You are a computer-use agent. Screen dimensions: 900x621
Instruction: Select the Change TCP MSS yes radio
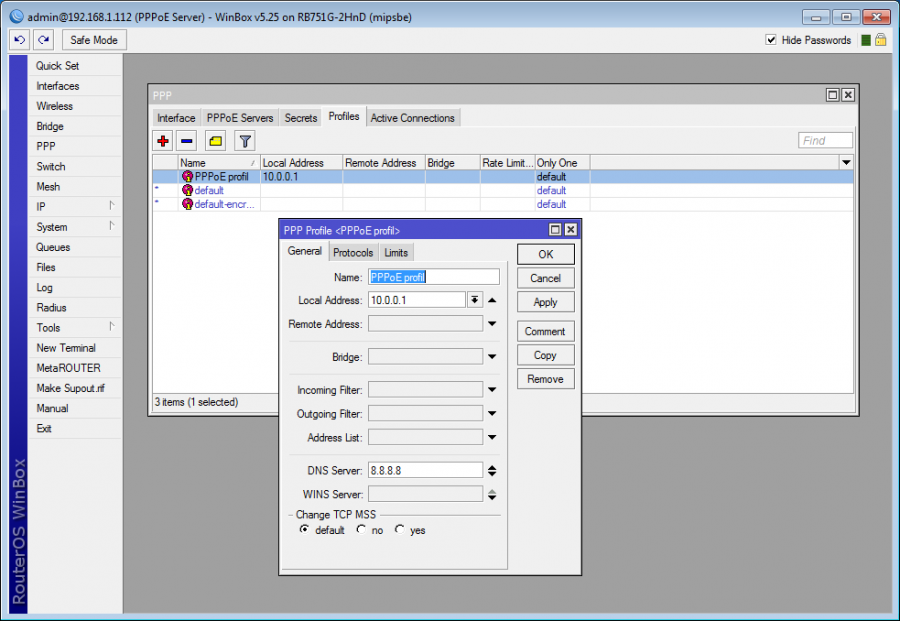click(399, 530)
